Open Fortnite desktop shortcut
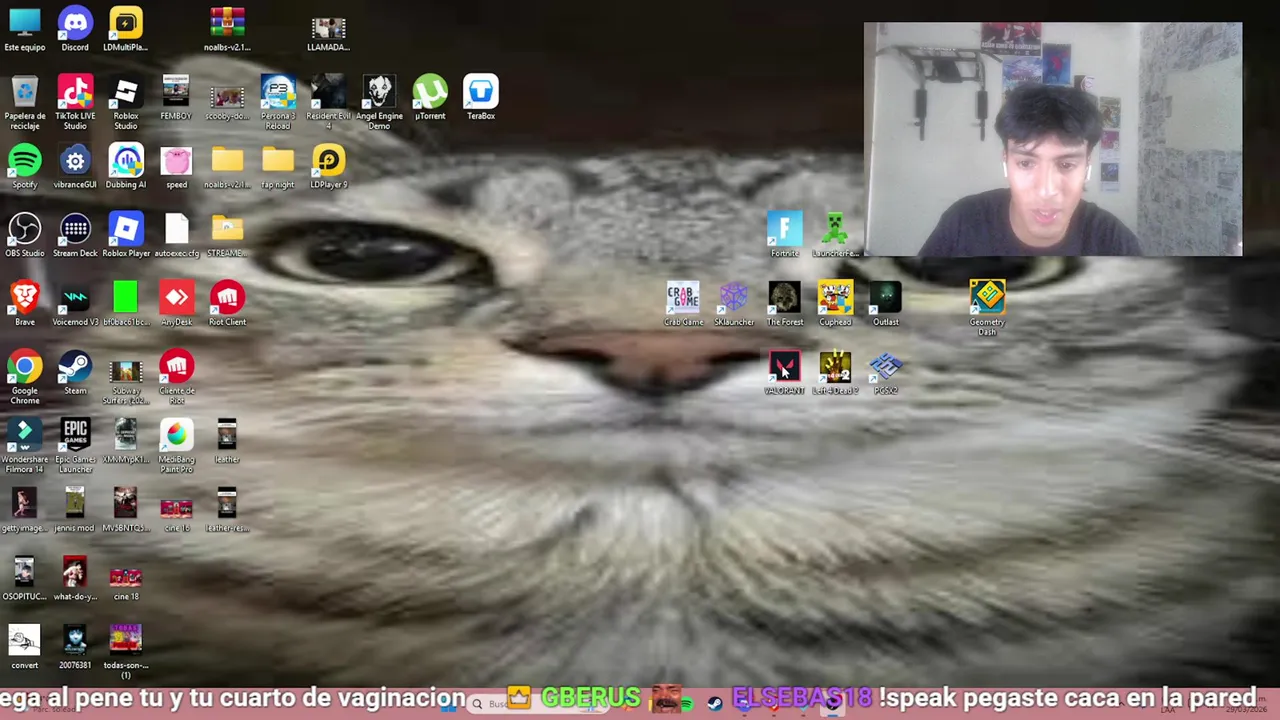 (x=785, y=235)
